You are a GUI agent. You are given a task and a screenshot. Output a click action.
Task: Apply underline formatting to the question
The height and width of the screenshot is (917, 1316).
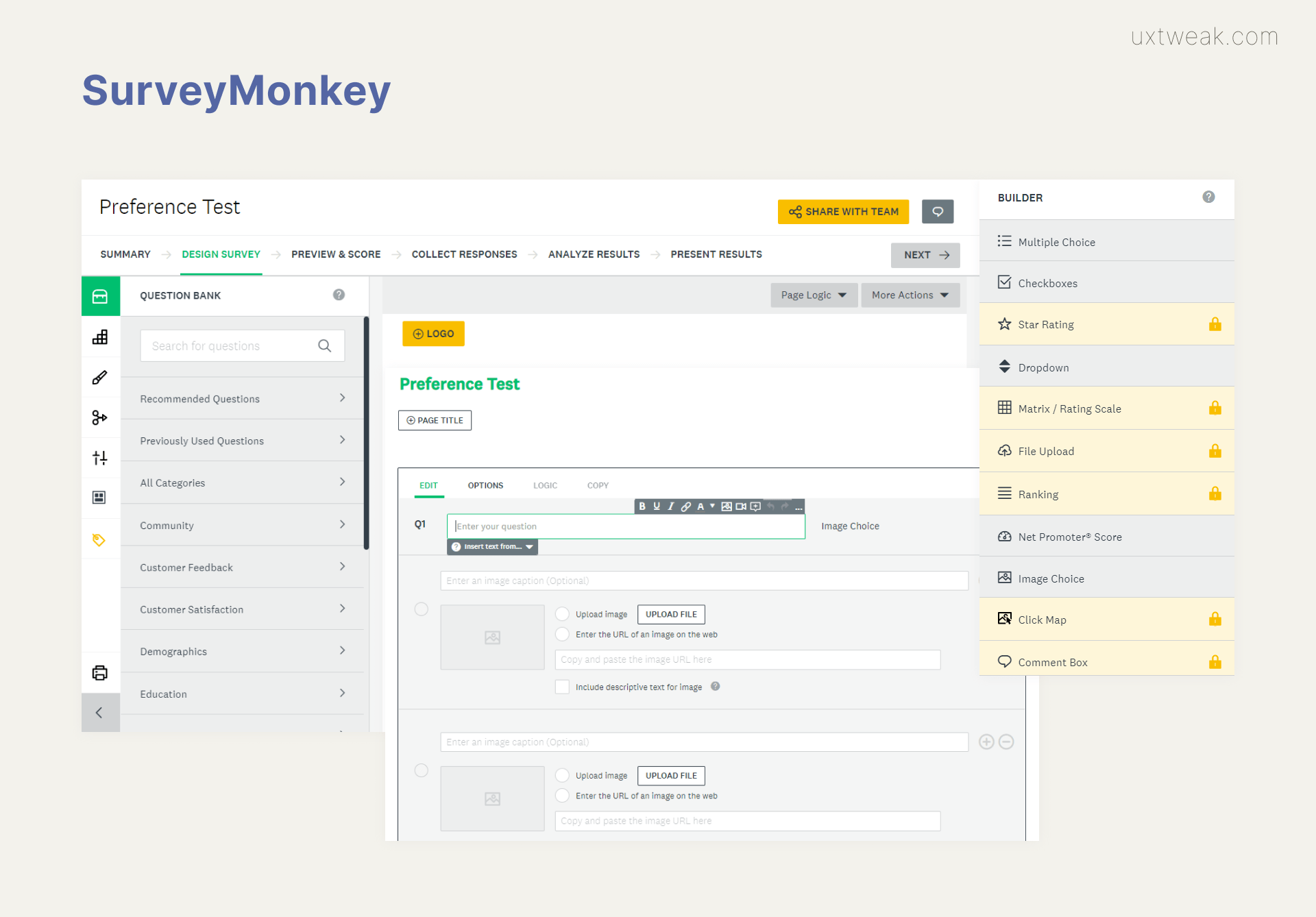(x=657, y=506)
